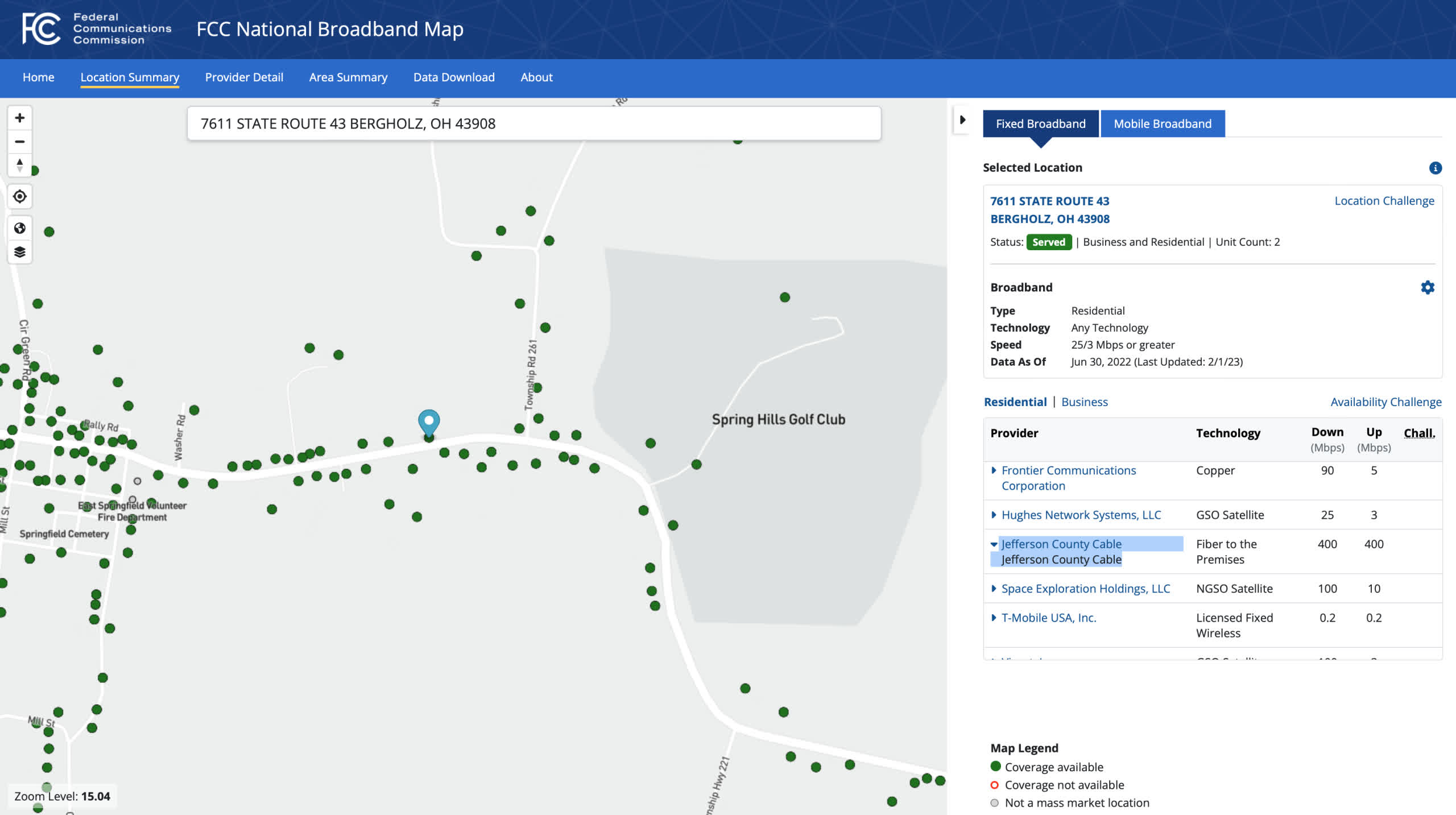
Task: Click NGSO Satellite technology cell
Action: click(1234, 589)
